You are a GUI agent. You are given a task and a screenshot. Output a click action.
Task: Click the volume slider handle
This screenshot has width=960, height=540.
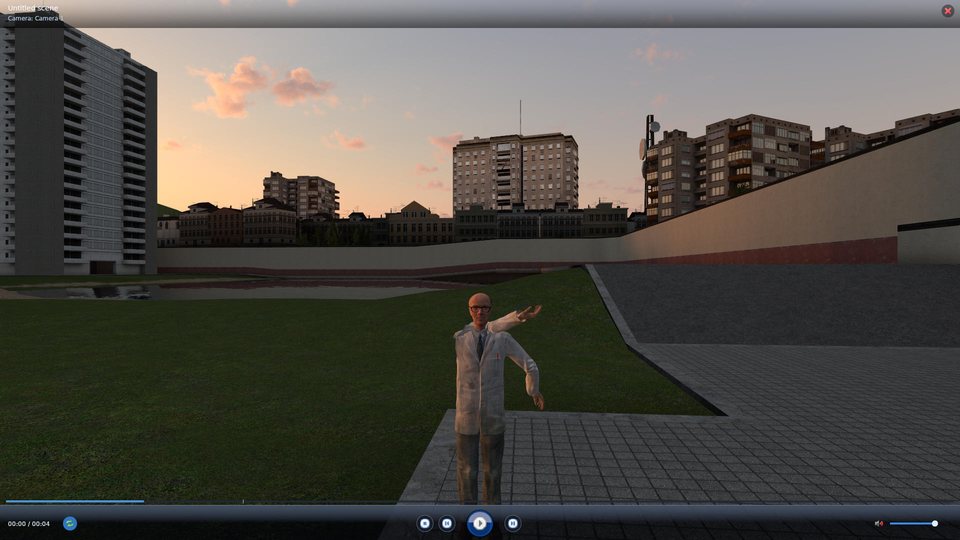point(934,523)
